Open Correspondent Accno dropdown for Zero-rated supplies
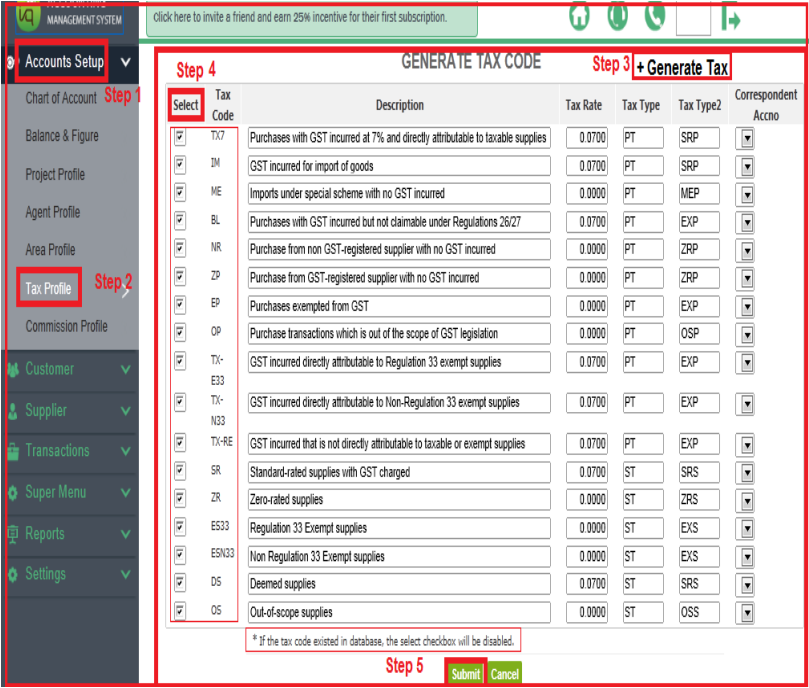 (x=747, y=500)
